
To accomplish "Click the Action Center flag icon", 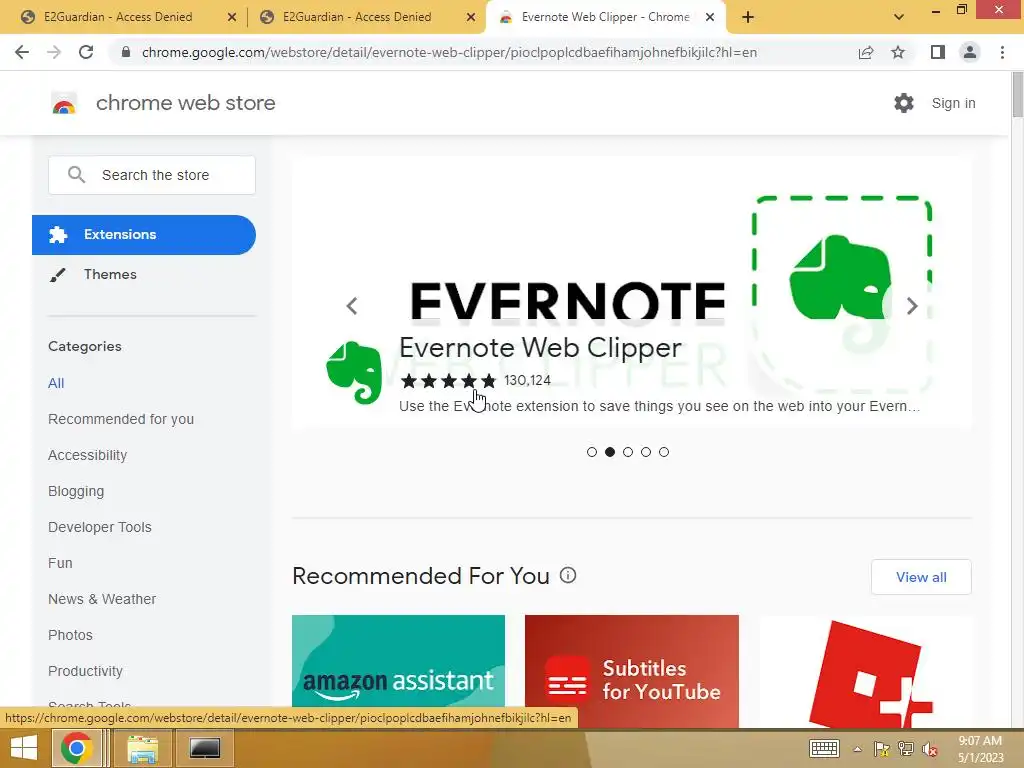I will (x=881, y=749).
